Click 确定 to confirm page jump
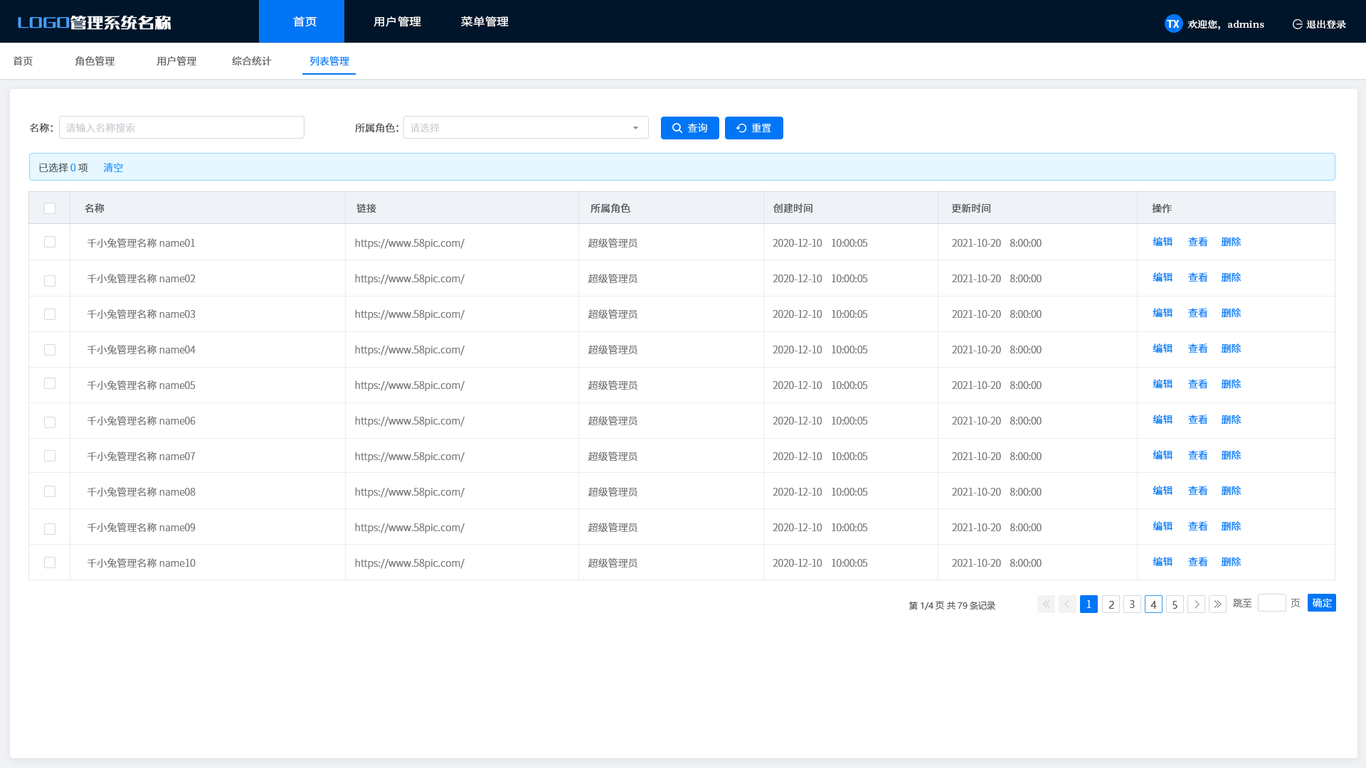 click(1322, 603)
